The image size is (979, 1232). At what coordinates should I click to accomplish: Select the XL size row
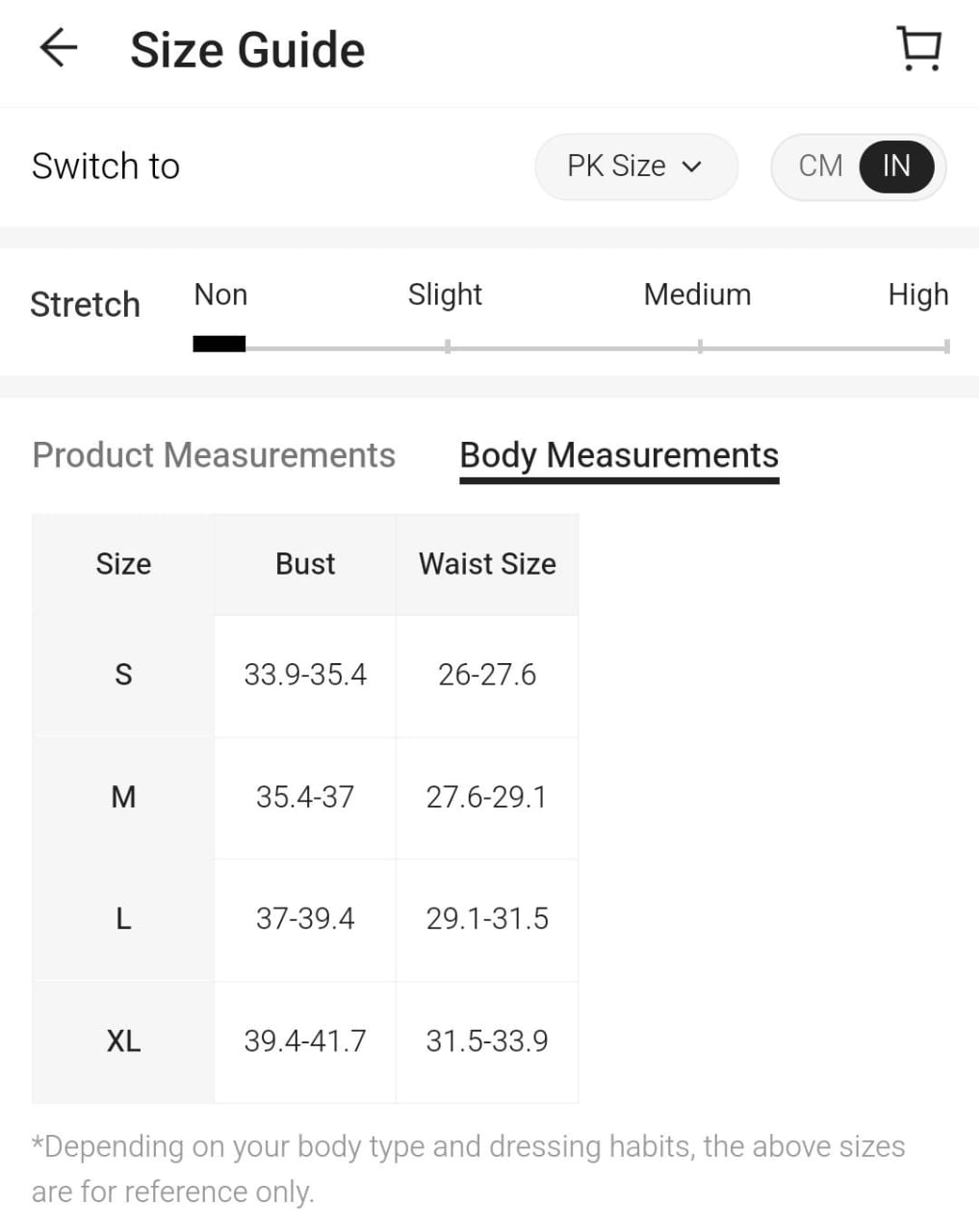point(123,1040)
